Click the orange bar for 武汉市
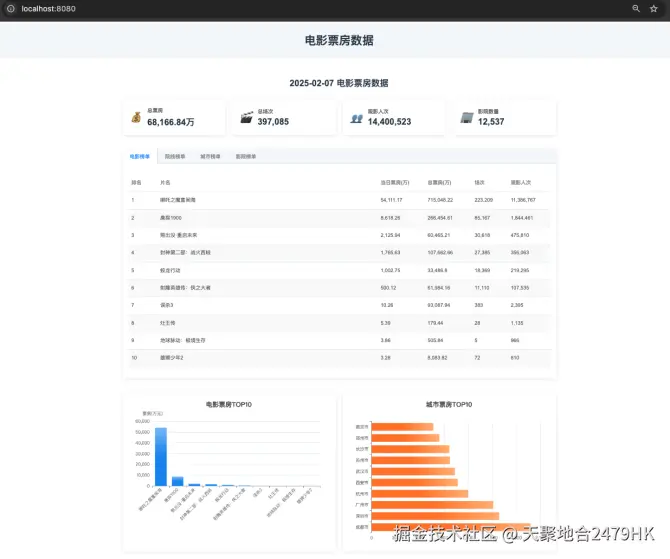The height and width of the screenshot is (559, 670). tap(413, 471)
